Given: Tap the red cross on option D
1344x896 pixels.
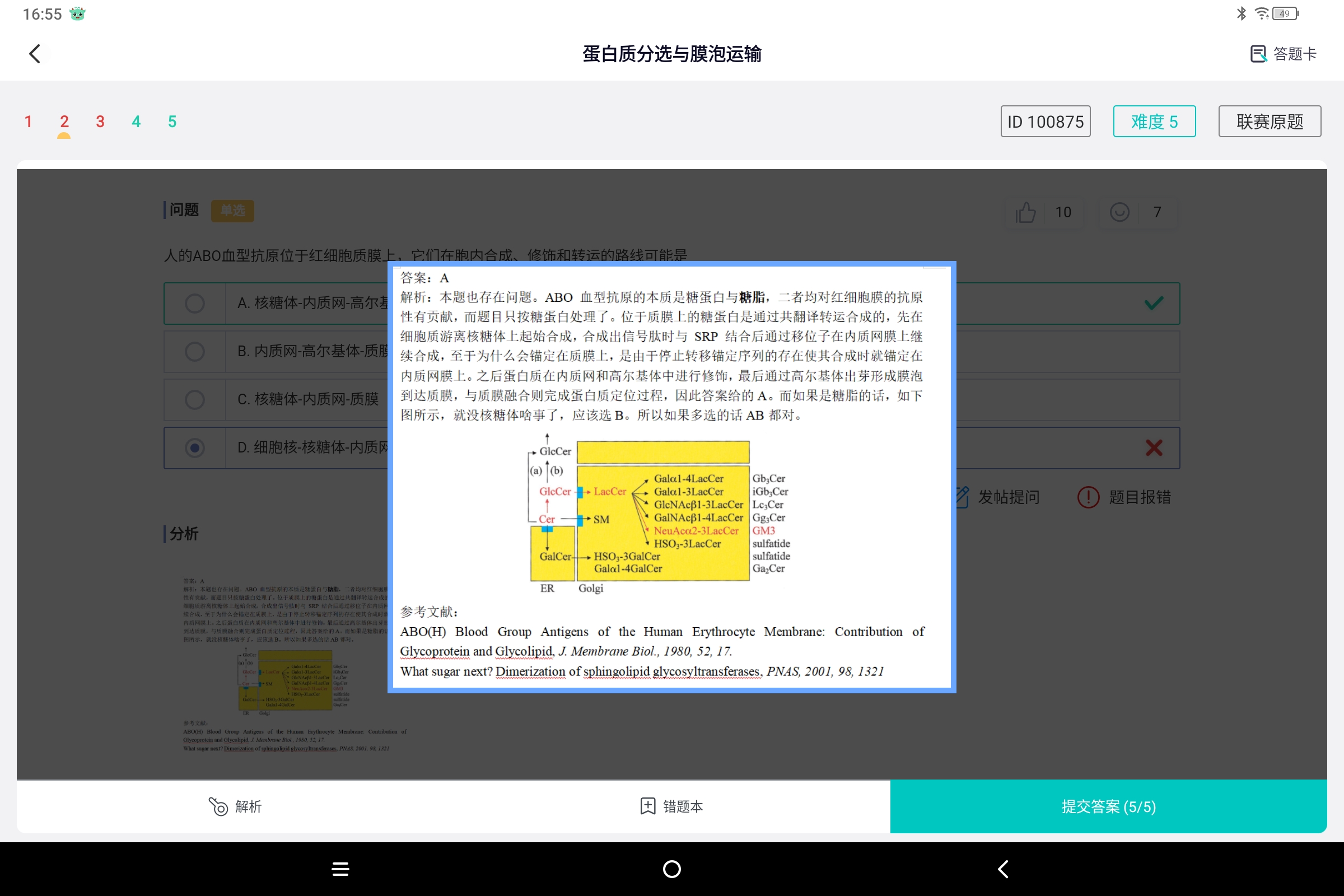Looking at the screenshot, I should [x=1154, y=447].
